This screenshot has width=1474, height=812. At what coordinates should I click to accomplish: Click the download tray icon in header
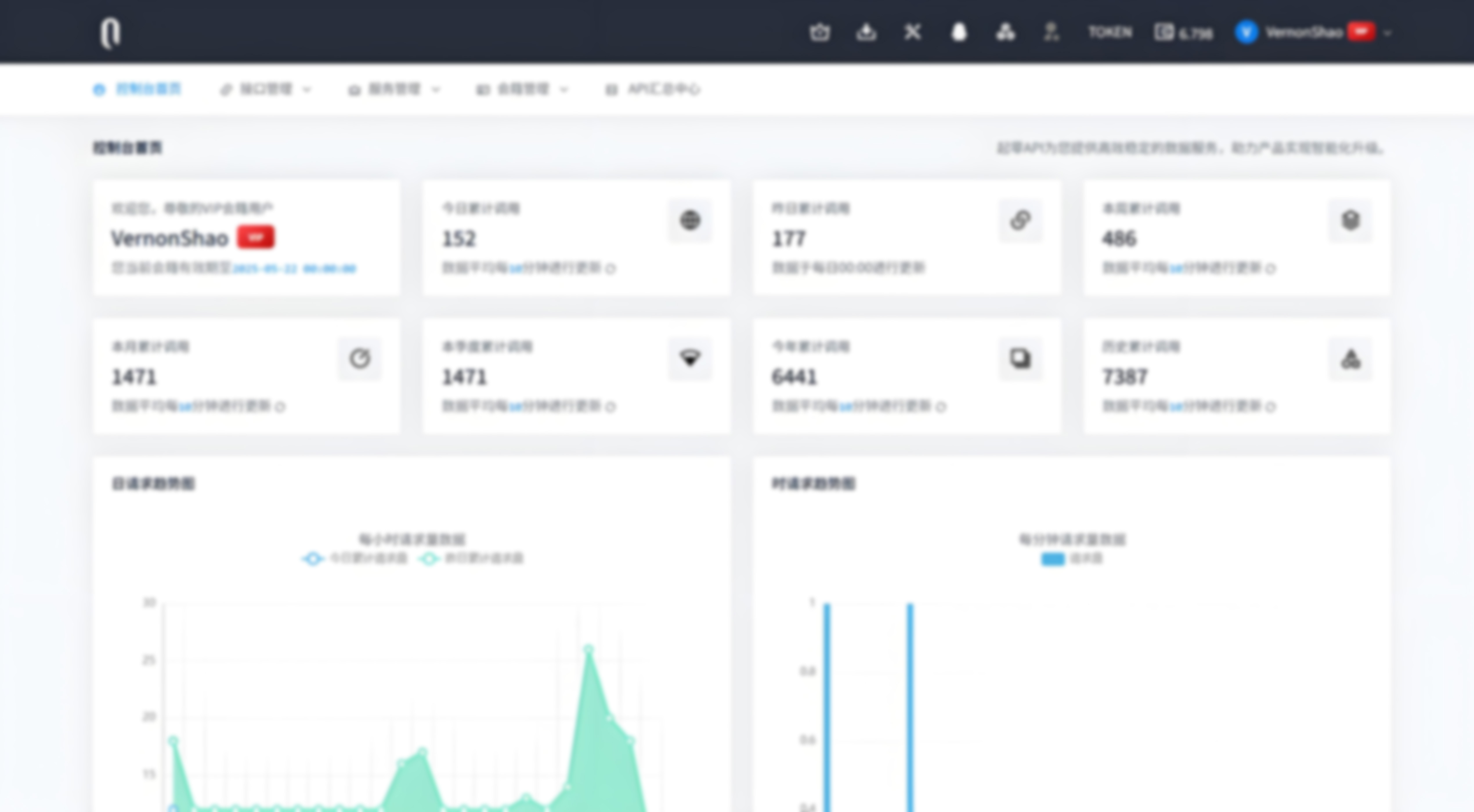(x=866, y=32)
